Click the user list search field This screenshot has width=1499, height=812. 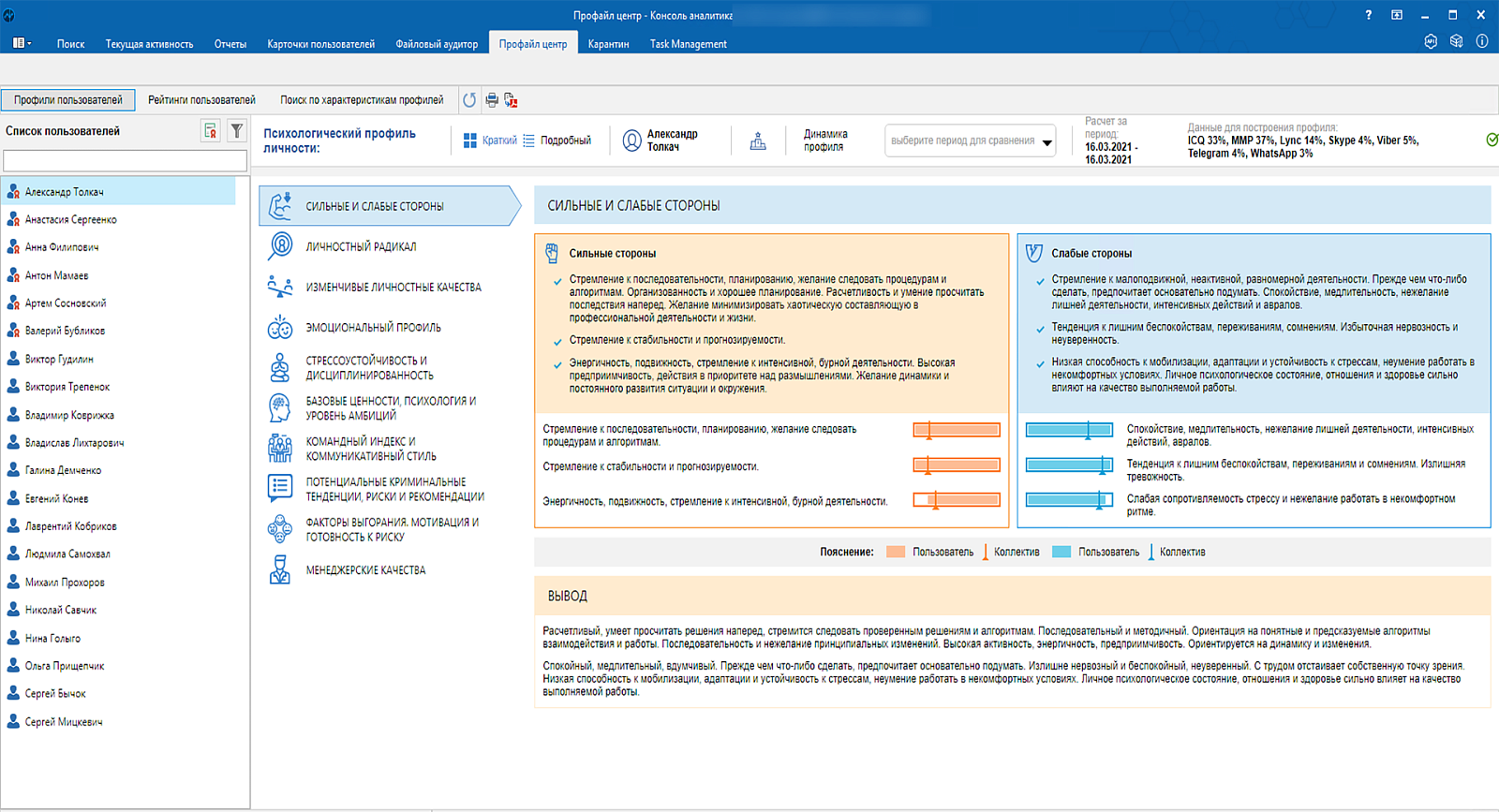tap(126, 161)
